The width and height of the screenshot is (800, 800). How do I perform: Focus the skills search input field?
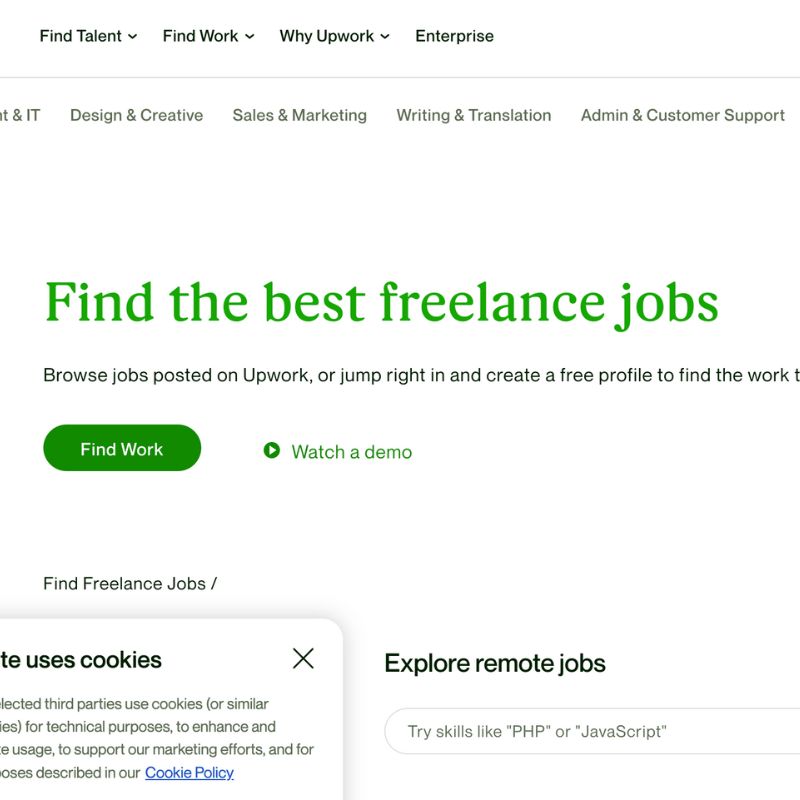click(590, 731)
